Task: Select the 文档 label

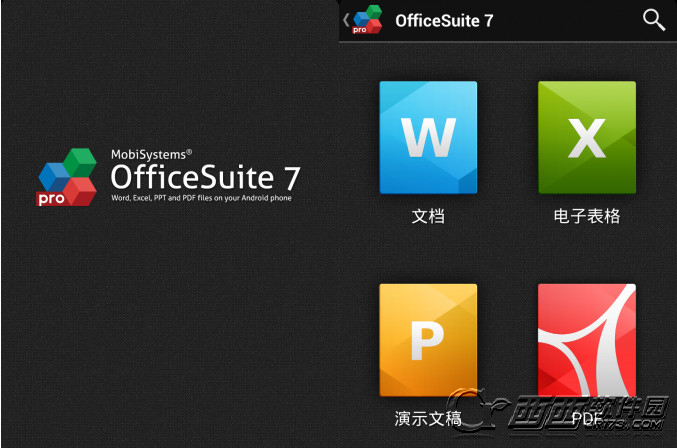Action: [428, 216]
